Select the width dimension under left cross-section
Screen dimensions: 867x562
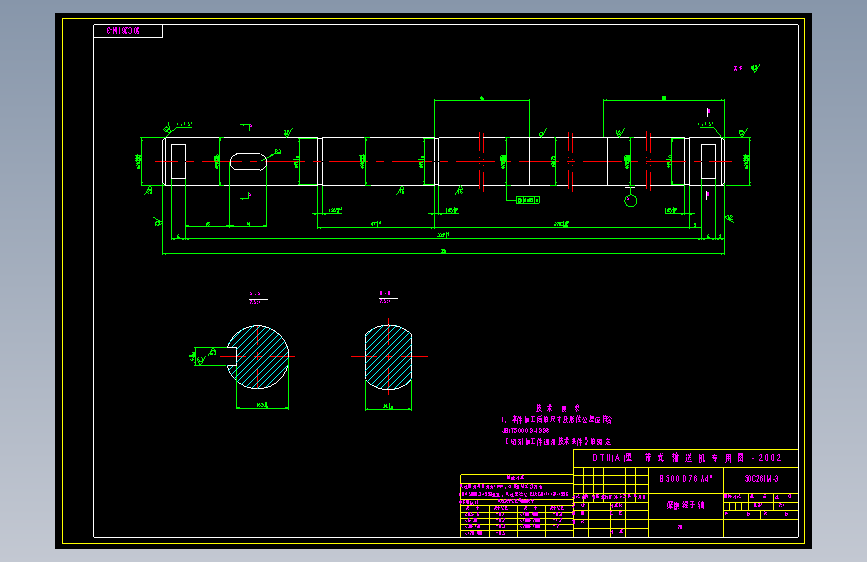pyautogui.click(x=263, y=407)
